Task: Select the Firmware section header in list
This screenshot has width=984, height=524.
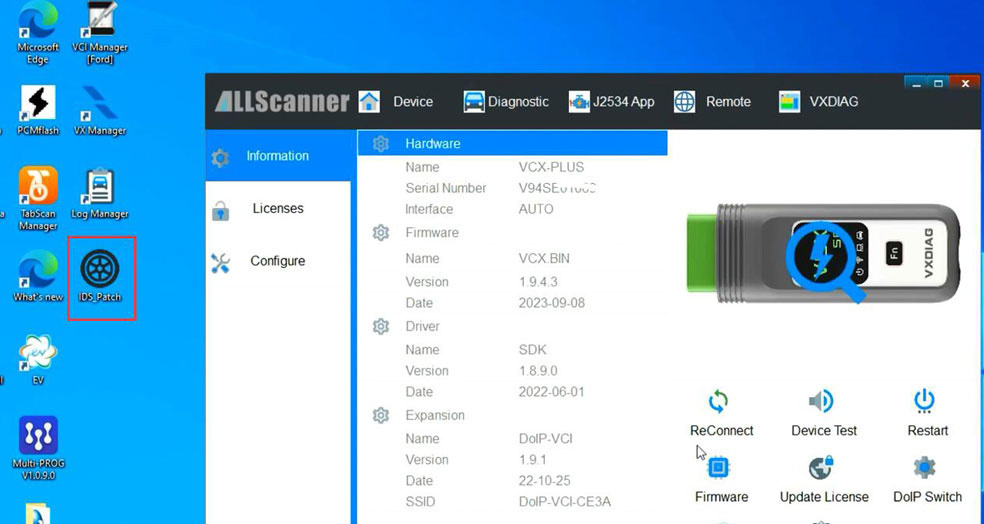Action: (432, 233)
